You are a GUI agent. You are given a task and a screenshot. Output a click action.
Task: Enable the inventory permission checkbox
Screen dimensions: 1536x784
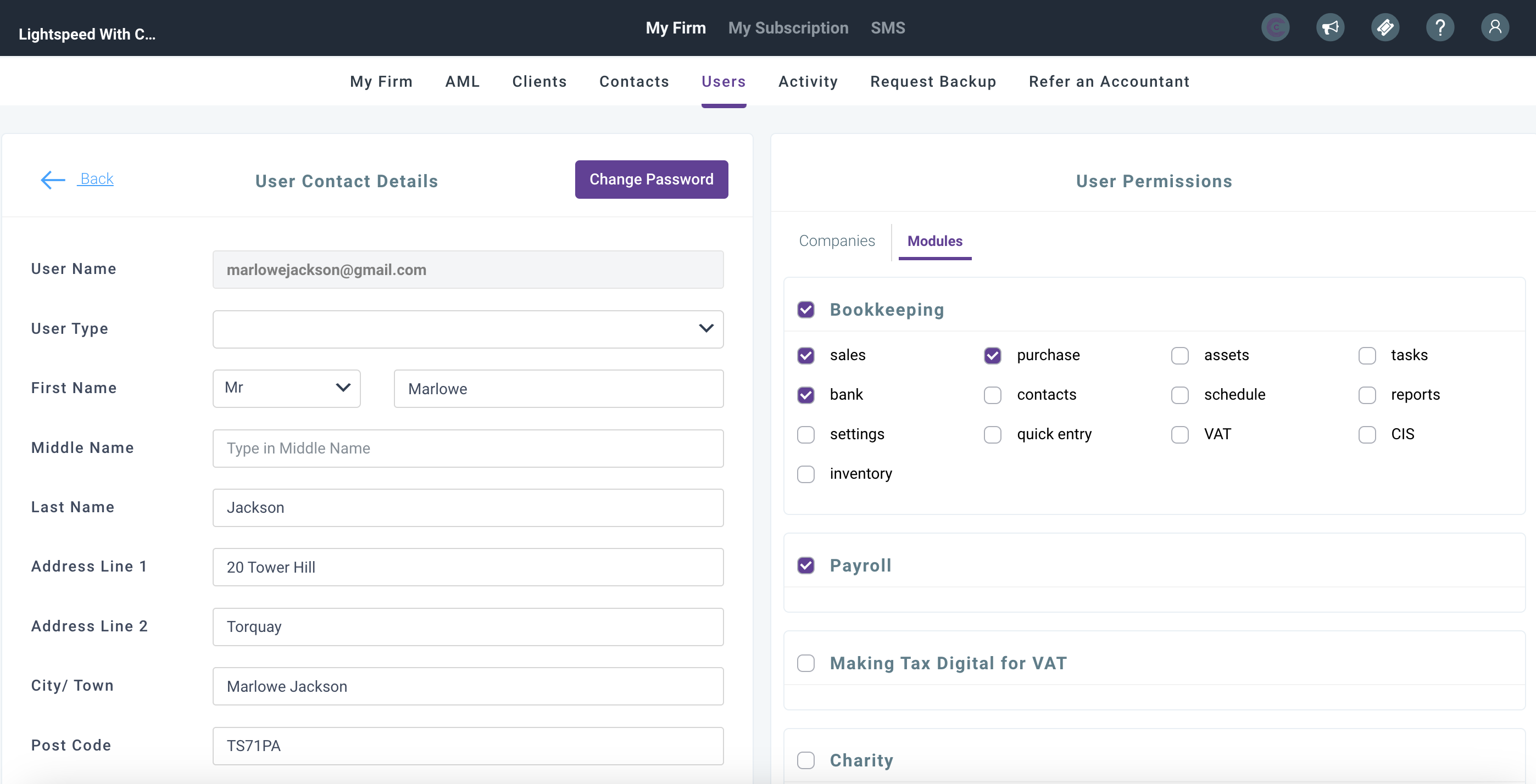point(805,474)
